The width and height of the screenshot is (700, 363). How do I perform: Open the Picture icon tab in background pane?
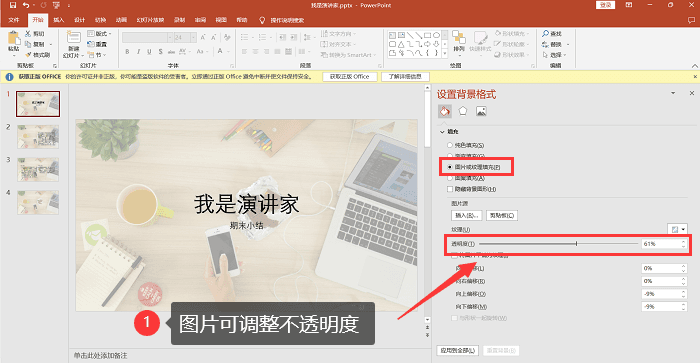click(481, 111)
